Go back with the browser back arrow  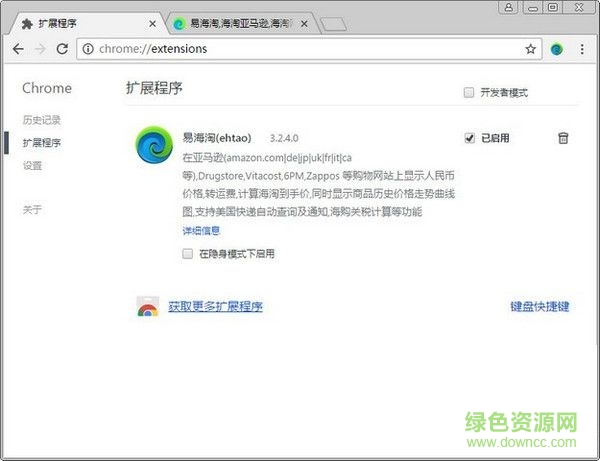pos(18,49)
